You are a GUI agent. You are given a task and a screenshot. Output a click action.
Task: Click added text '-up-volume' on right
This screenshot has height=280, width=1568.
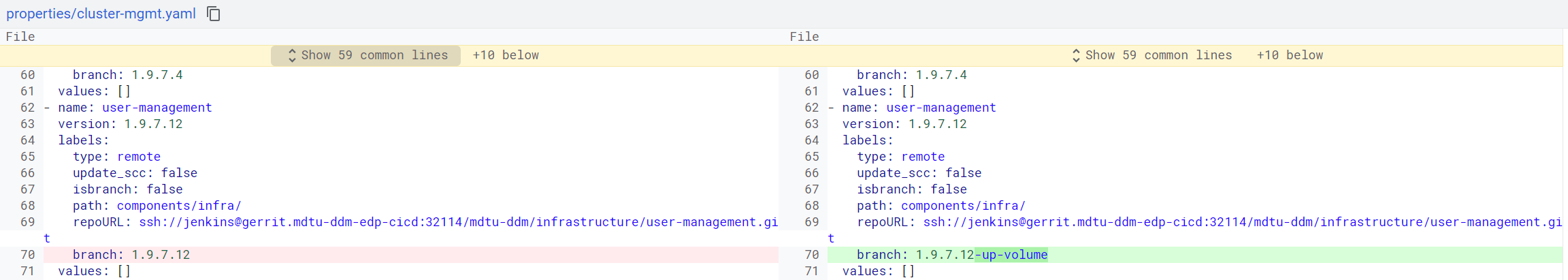coord(1011,255)
